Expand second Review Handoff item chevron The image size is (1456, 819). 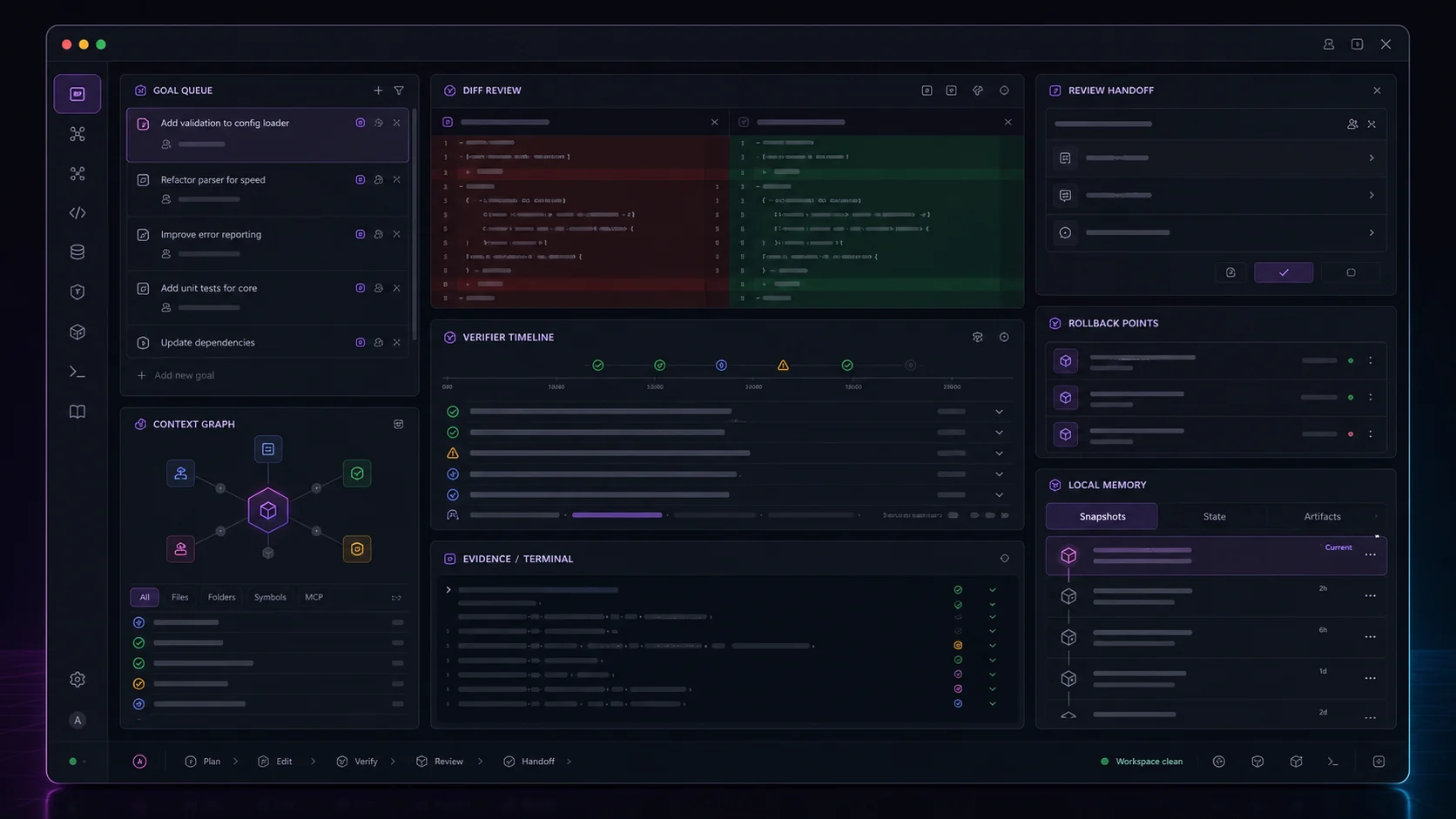click(x=1372, y=196)
